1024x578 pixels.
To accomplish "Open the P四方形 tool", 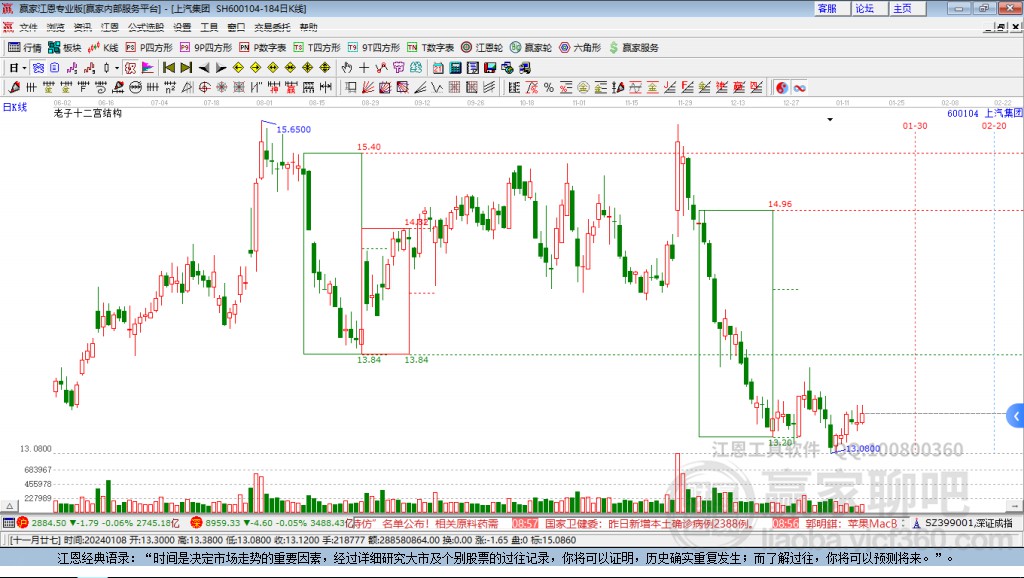I will click(x=149, y=47).
